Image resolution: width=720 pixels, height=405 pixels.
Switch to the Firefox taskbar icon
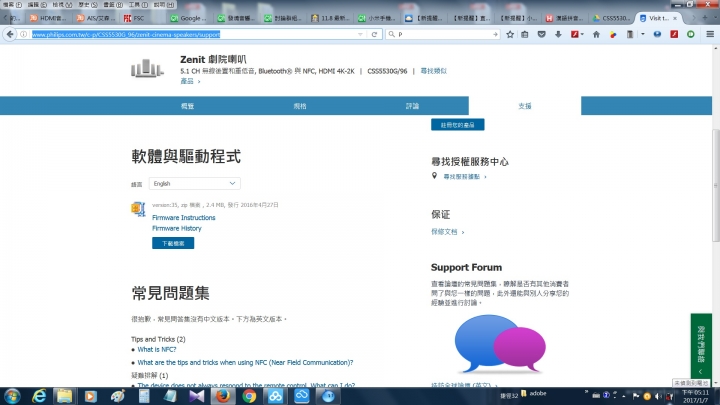point(223,396)
